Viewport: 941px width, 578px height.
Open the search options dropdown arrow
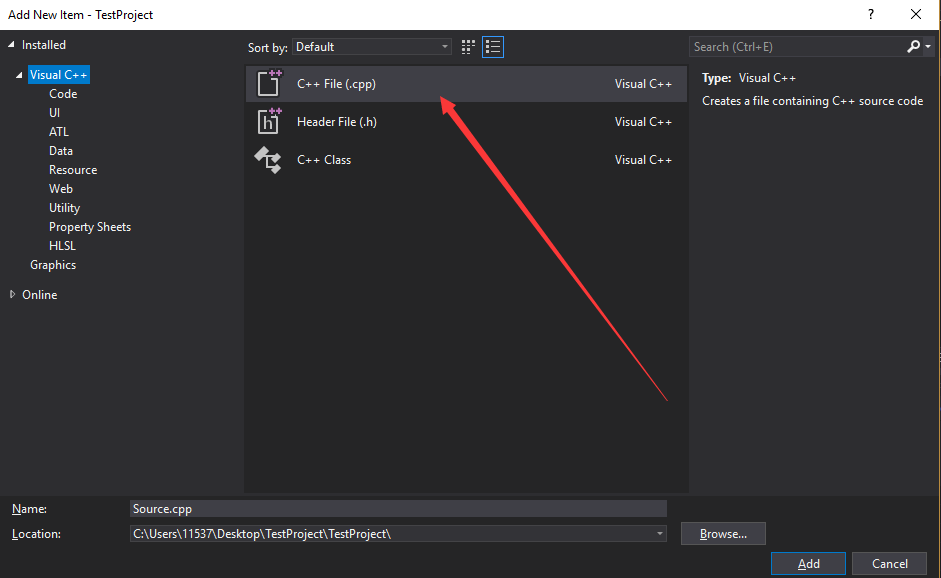click(x=928, y=46)
